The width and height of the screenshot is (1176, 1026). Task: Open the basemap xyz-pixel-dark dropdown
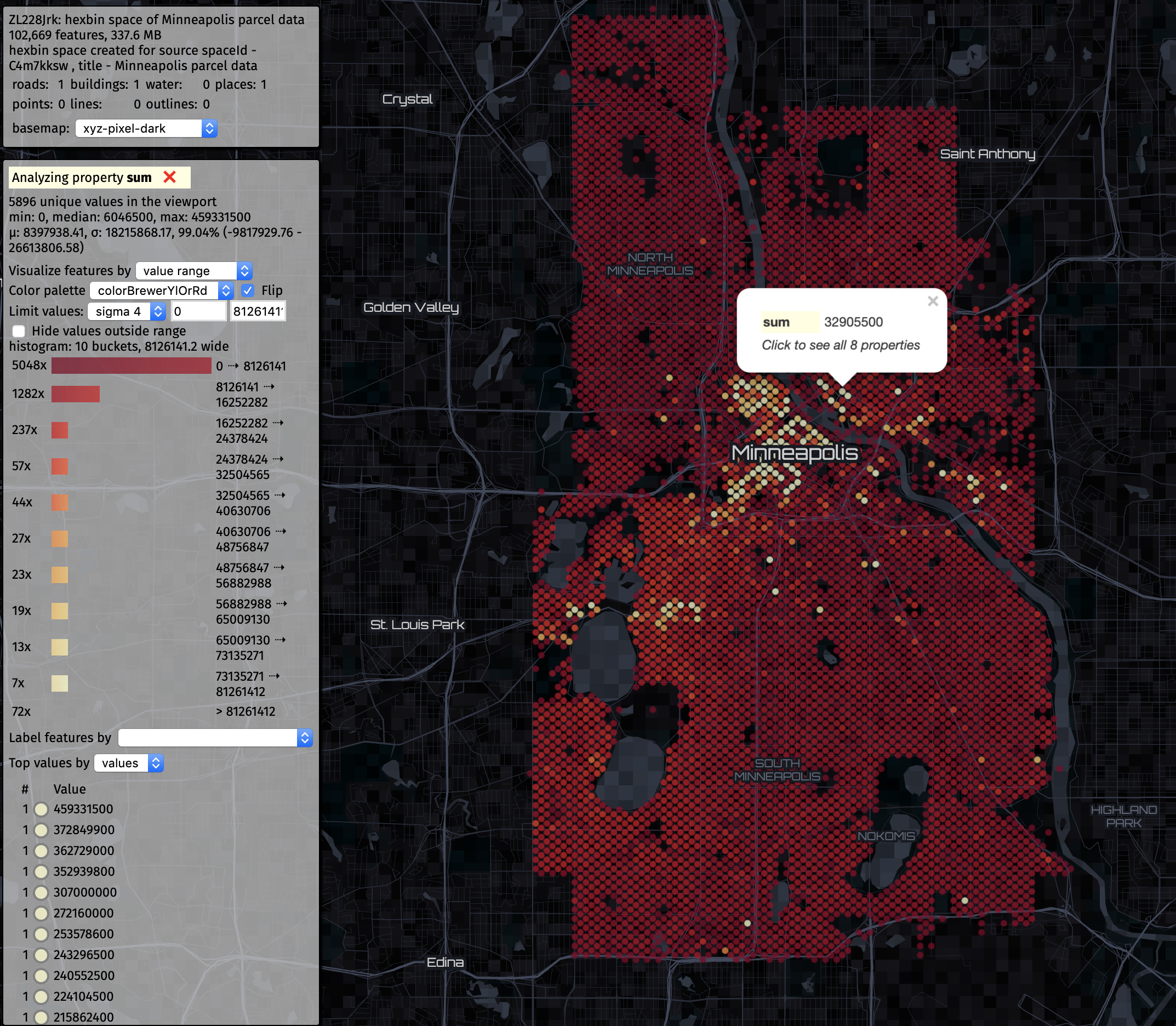146,128
